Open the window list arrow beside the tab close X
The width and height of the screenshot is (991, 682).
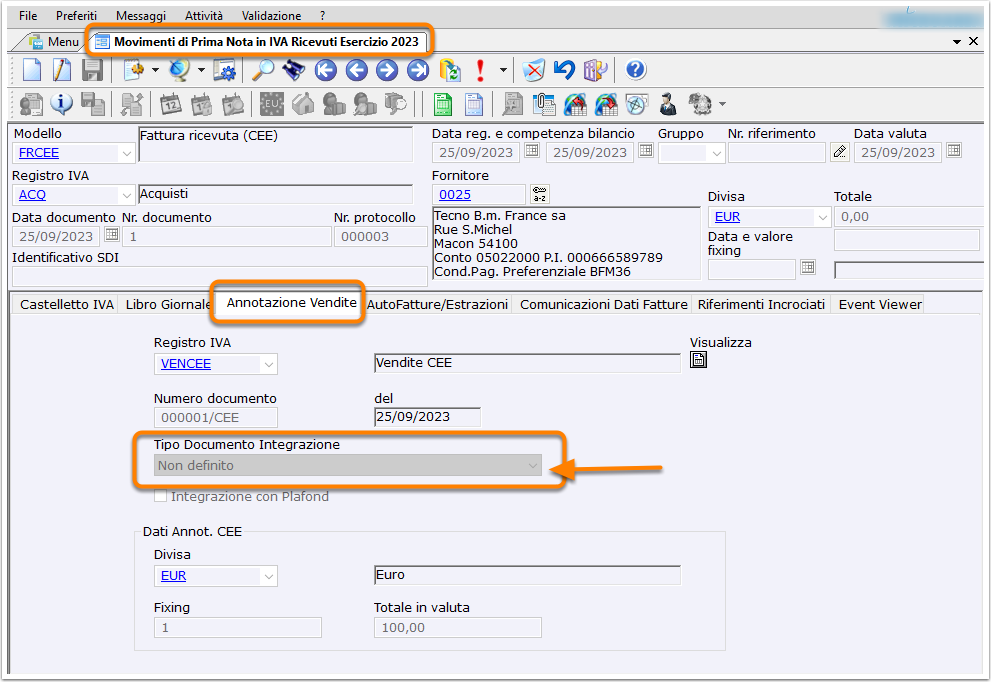point(957,42)
